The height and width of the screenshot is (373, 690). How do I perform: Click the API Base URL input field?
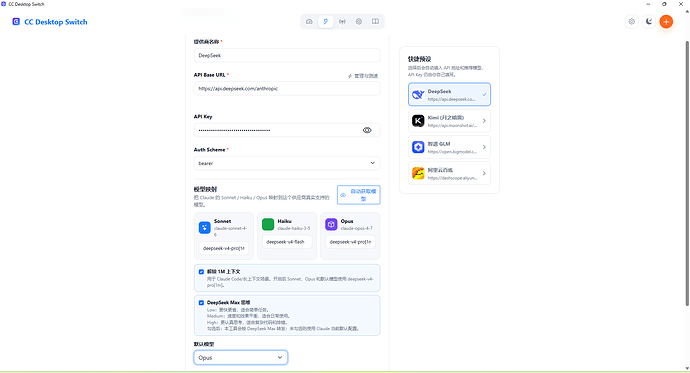287,88
